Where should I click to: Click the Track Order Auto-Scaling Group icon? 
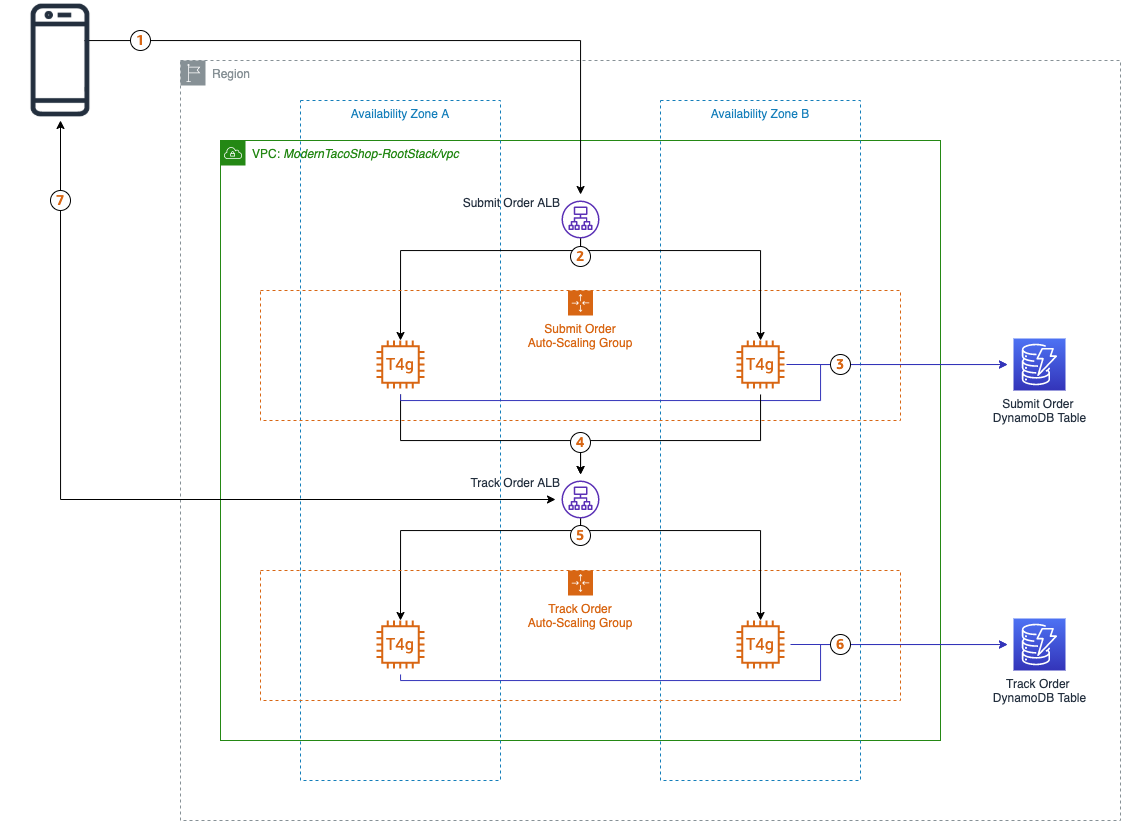click(x=580, y=582)
